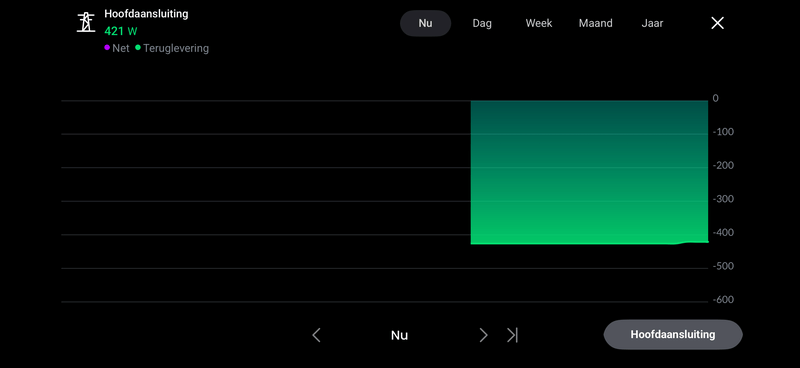Click the -400 axis label
The image size is (800, 368).
click(723, 233)
